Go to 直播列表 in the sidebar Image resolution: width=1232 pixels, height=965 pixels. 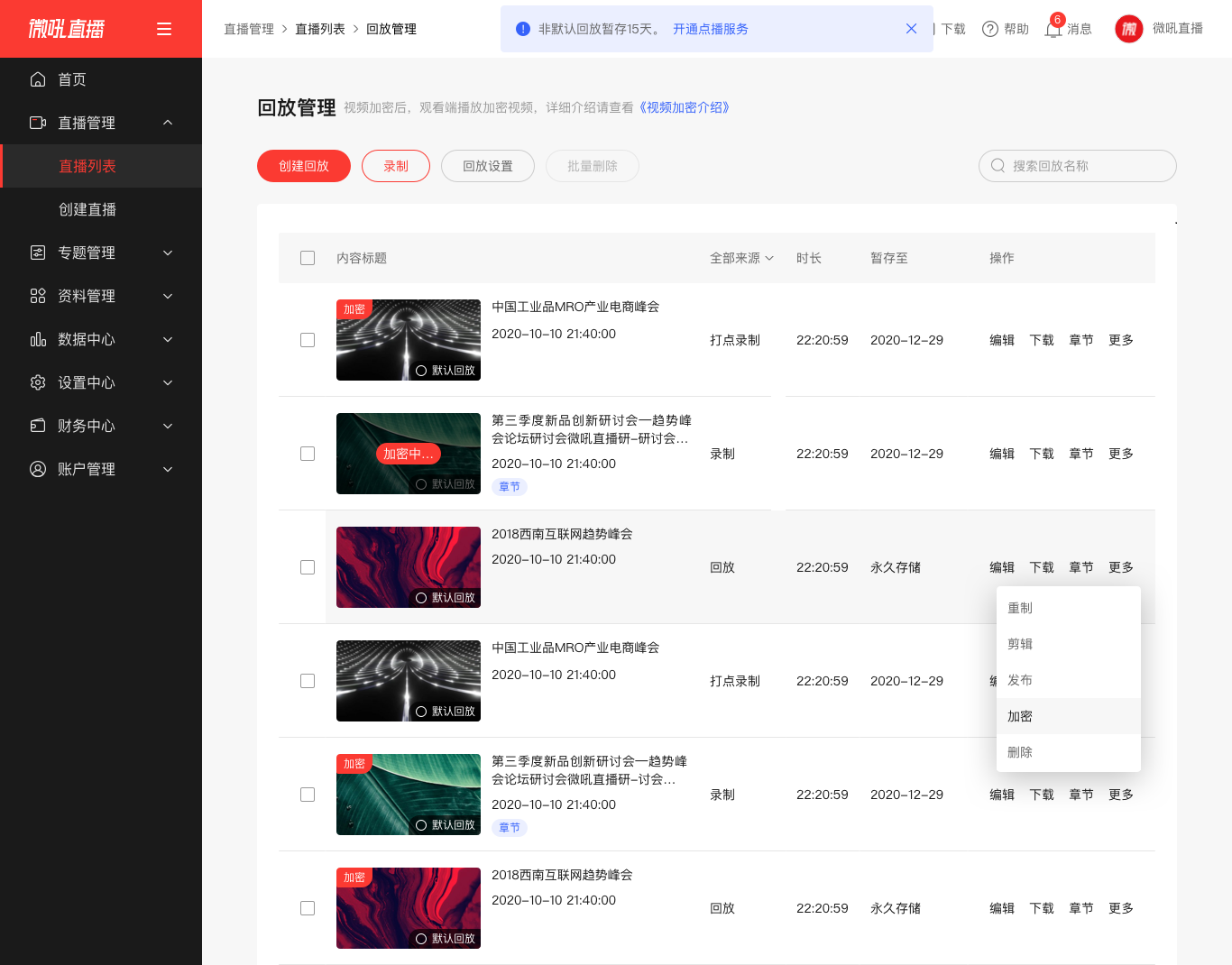[x=101, y=166]
